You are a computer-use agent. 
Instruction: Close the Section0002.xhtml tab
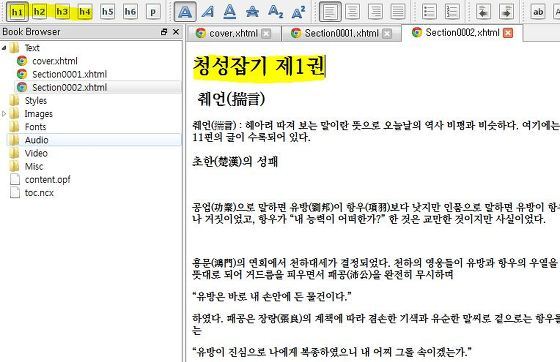(x=508, y=33)
